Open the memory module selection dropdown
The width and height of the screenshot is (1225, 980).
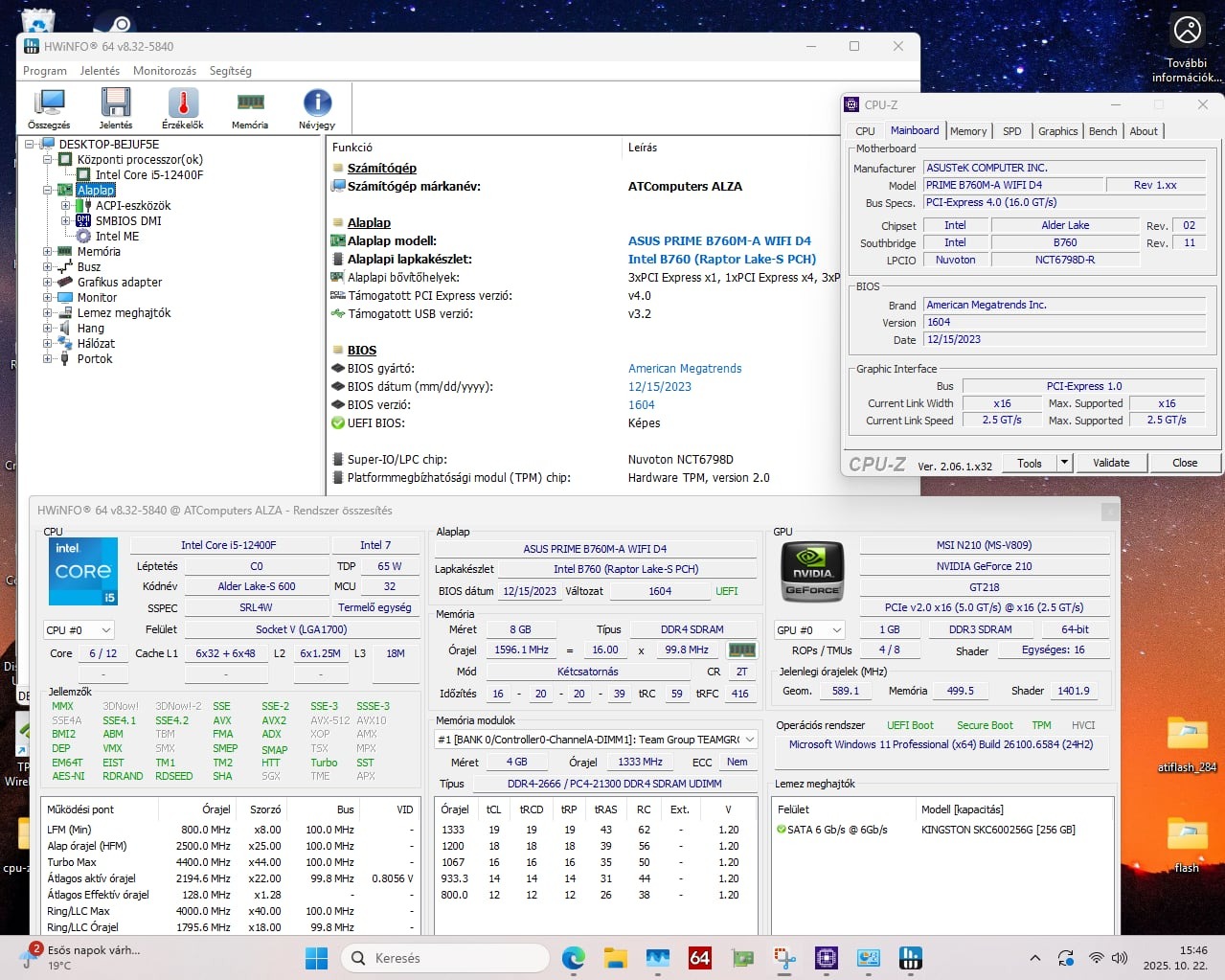pos(596,740)
